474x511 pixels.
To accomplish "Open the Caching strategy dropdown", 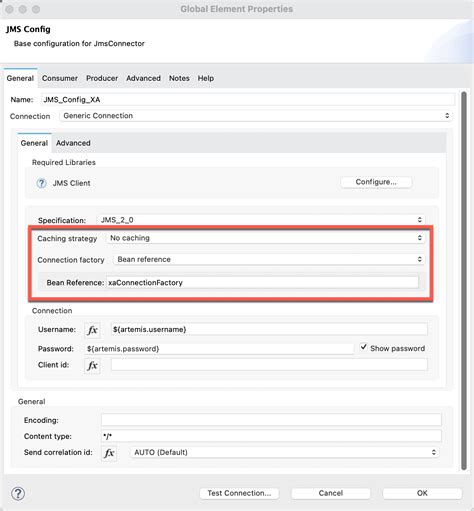I will (x=265, y=238).
